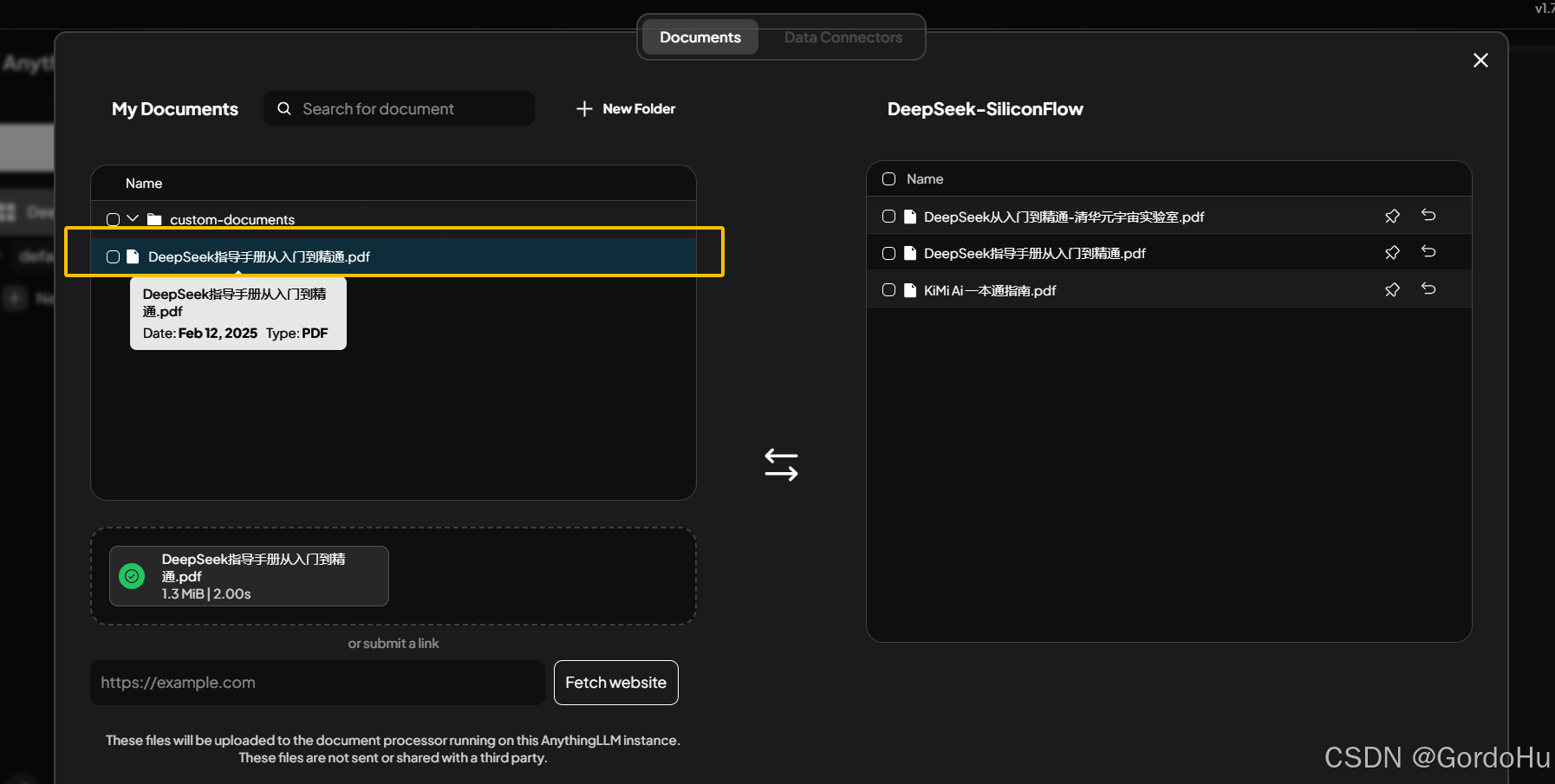This screenshot has width=1555, height=784.
Task: Click the custom-documents folder icon
Action: (154, 219)
